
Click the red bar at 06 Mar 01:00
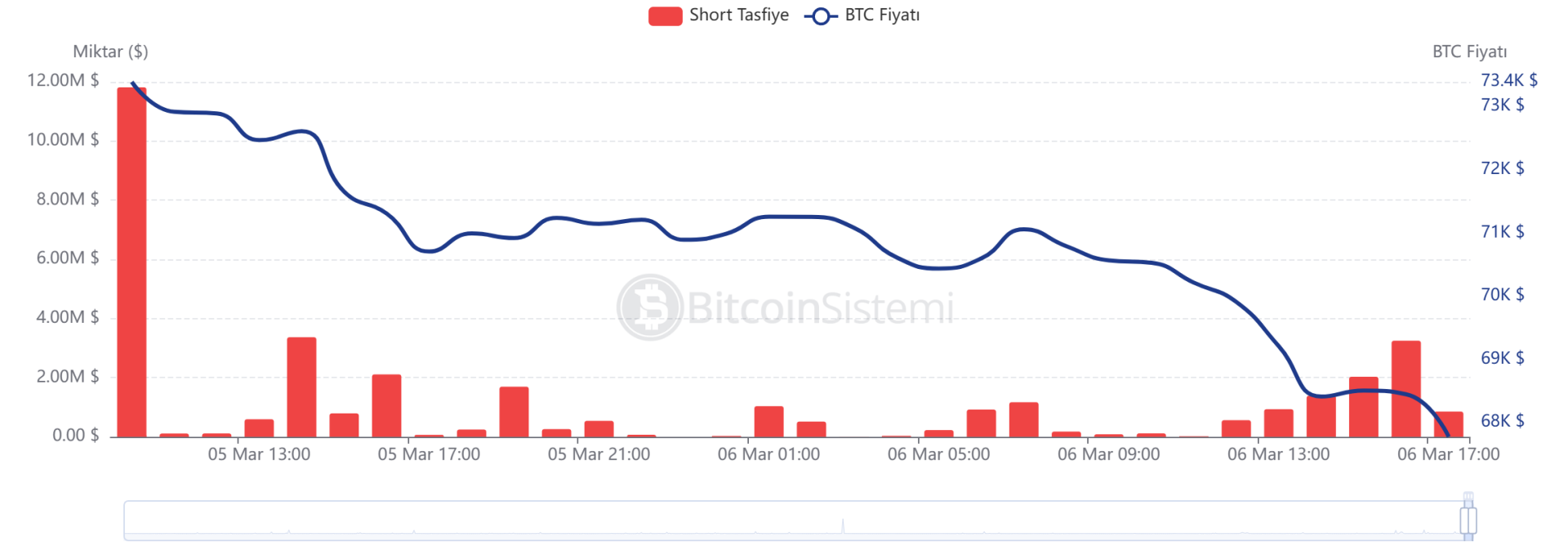(768, 422)
